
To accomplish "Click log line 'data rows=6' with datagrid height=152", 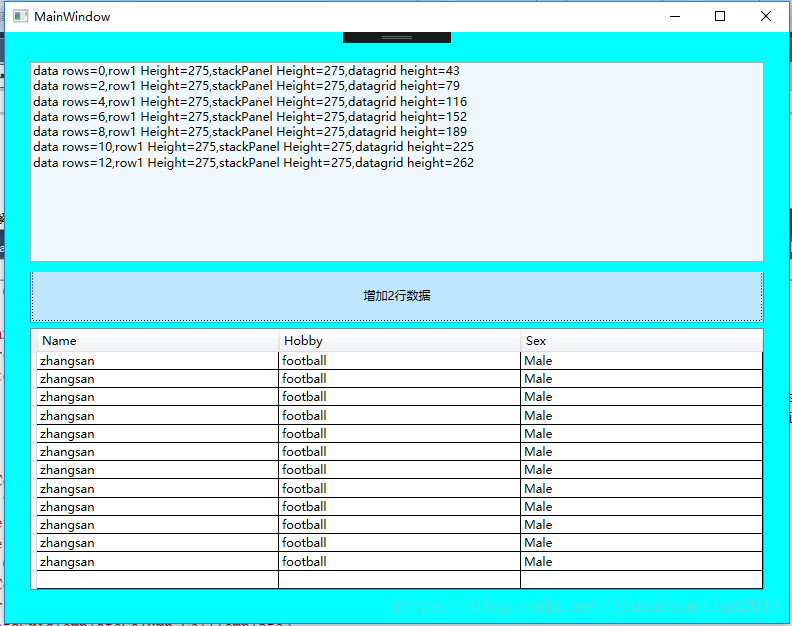I will coord(250,117).
